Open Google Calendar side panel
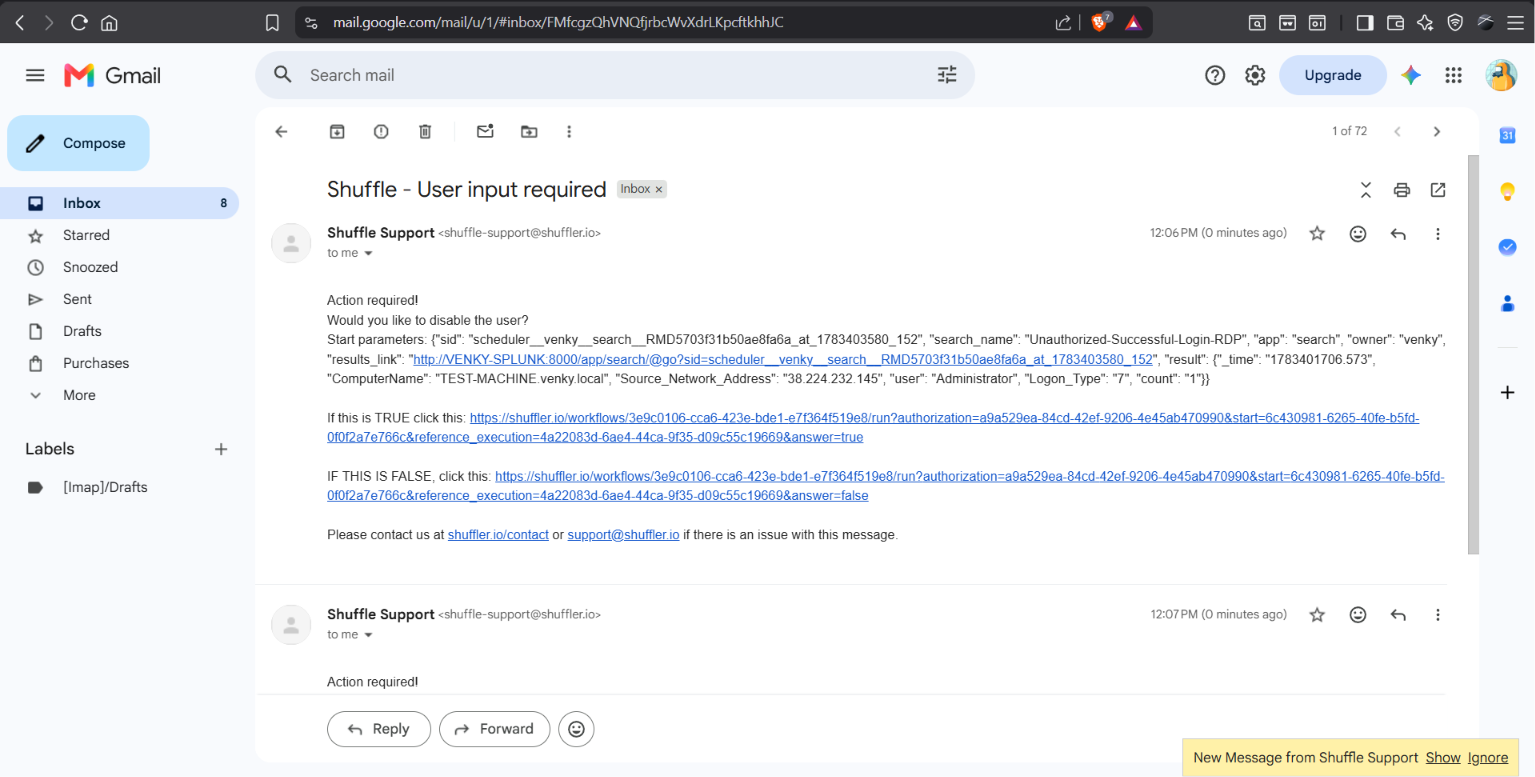The height and width of the screenshot is (777, 1535). click(x=1507, y=135)
